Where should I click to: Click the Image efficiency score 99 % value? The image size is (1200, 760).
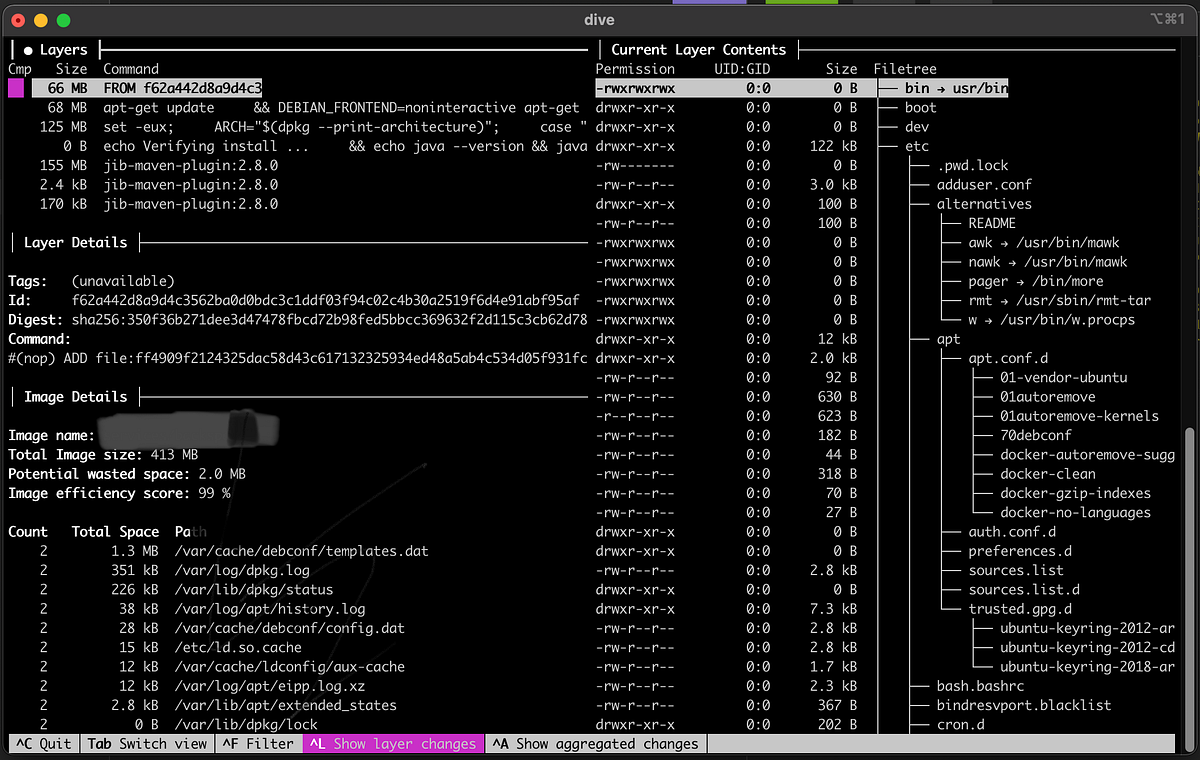click(213, 493)
